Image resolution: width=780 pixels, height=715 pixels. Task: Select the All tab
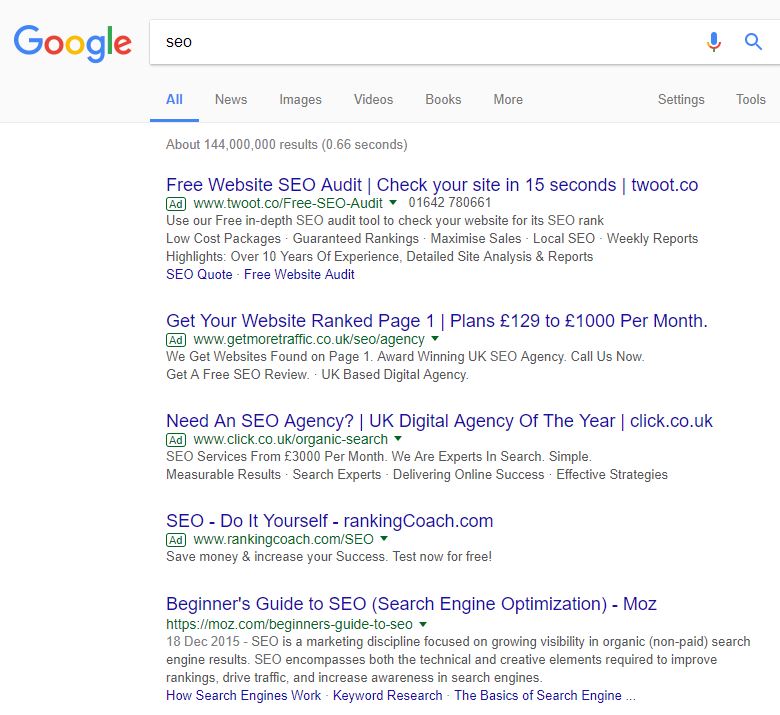174,100
